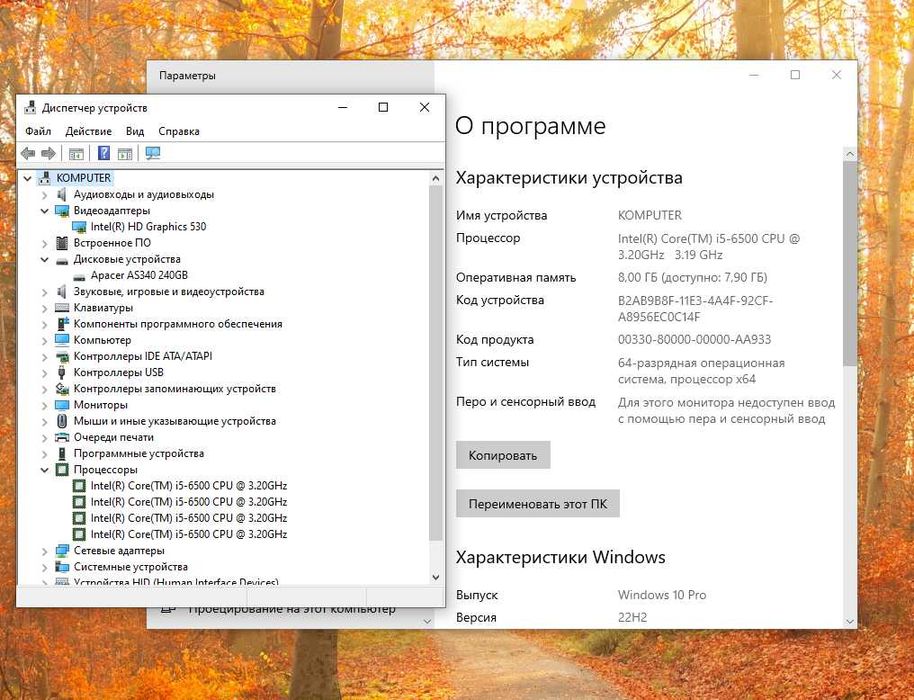
Task: Collapse the Процессоры branch
Action: (x=45, y=470)
